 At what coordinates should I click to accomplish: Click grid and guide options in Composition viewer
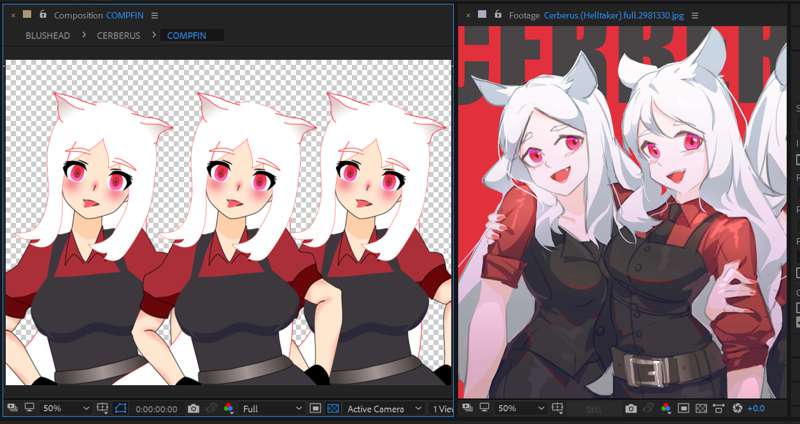(101, 409)
